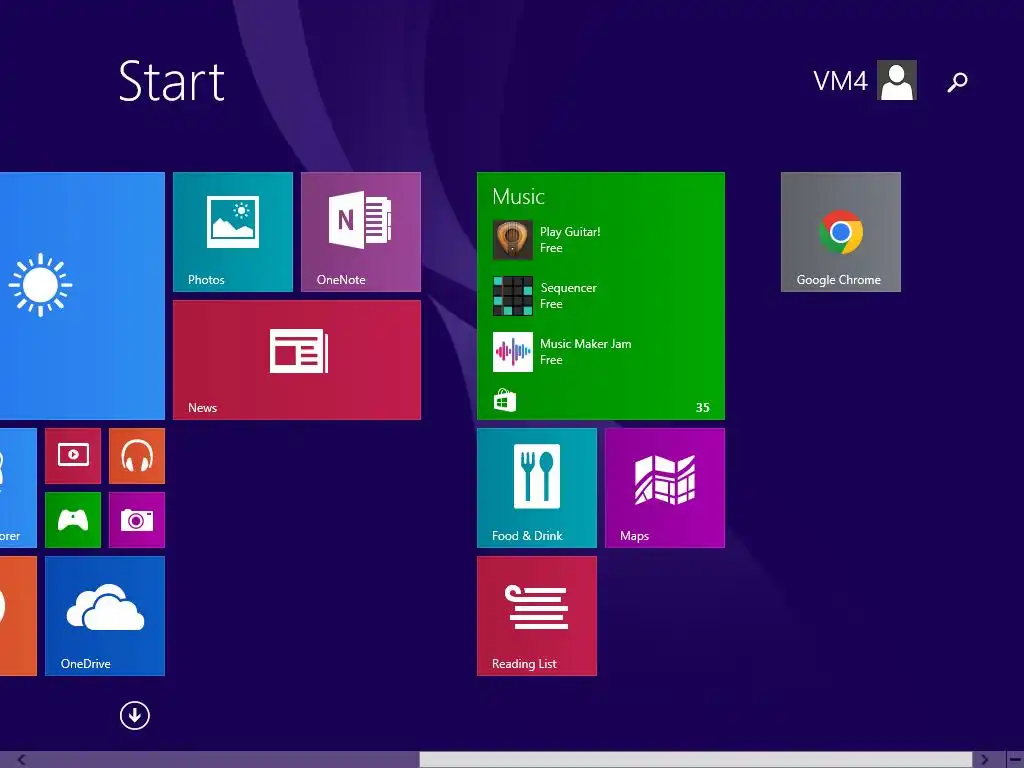Open the News tile

pos(296,360)
